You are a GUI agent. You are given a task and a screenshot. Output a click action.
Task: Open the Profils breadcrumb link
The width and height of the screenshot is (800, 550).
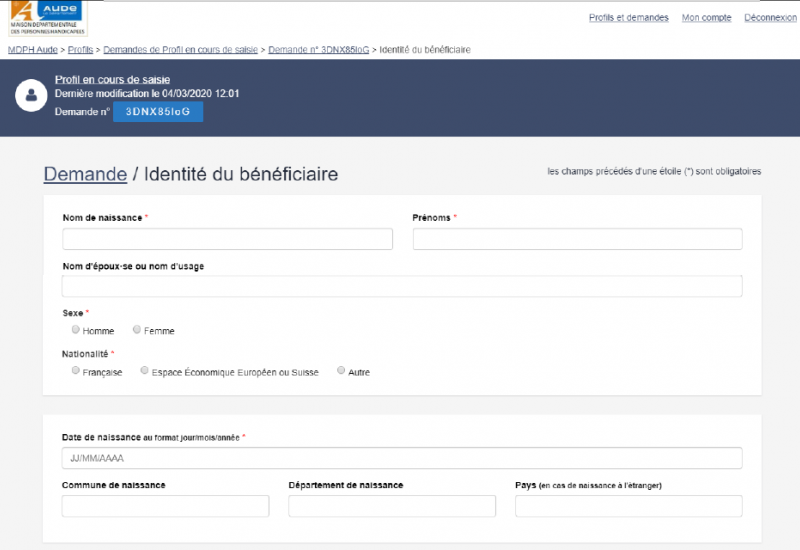pos(81,49)
